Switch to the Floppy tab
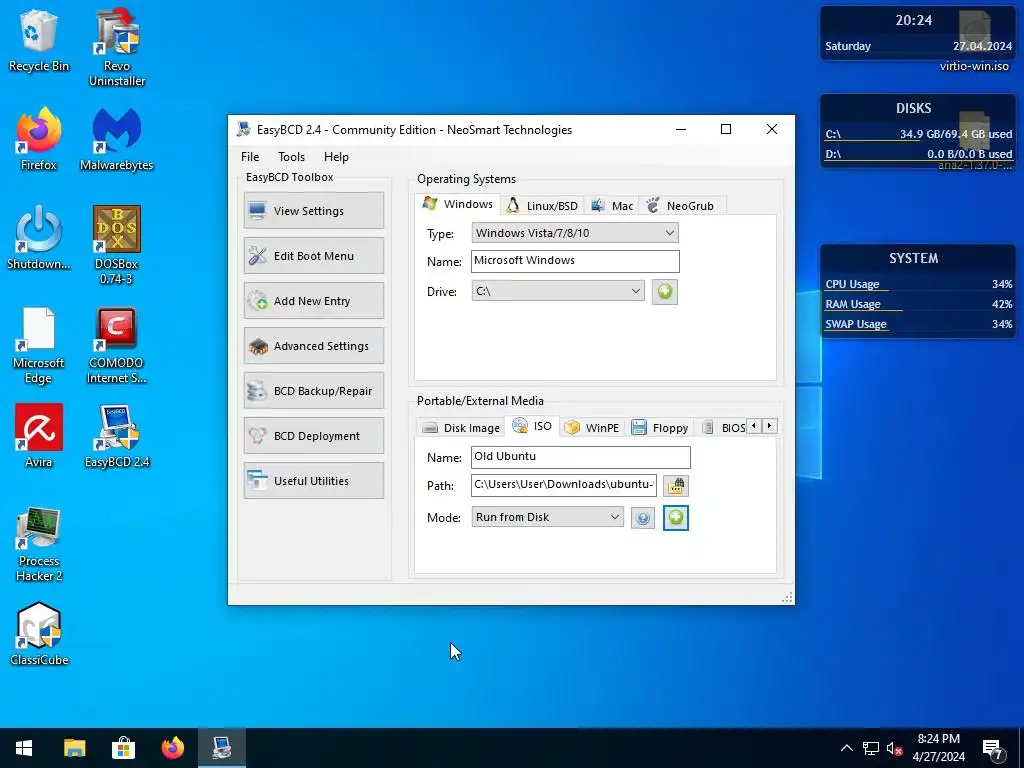The width and height of the screenshot is (1024, 768). click(660, 428)
